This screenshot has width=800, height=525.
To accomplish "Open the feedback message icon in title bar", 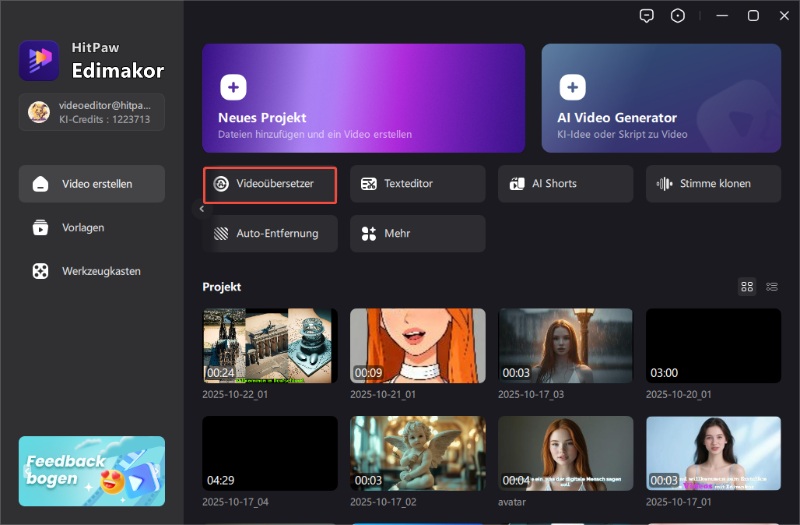I will [x=646, y=16].
